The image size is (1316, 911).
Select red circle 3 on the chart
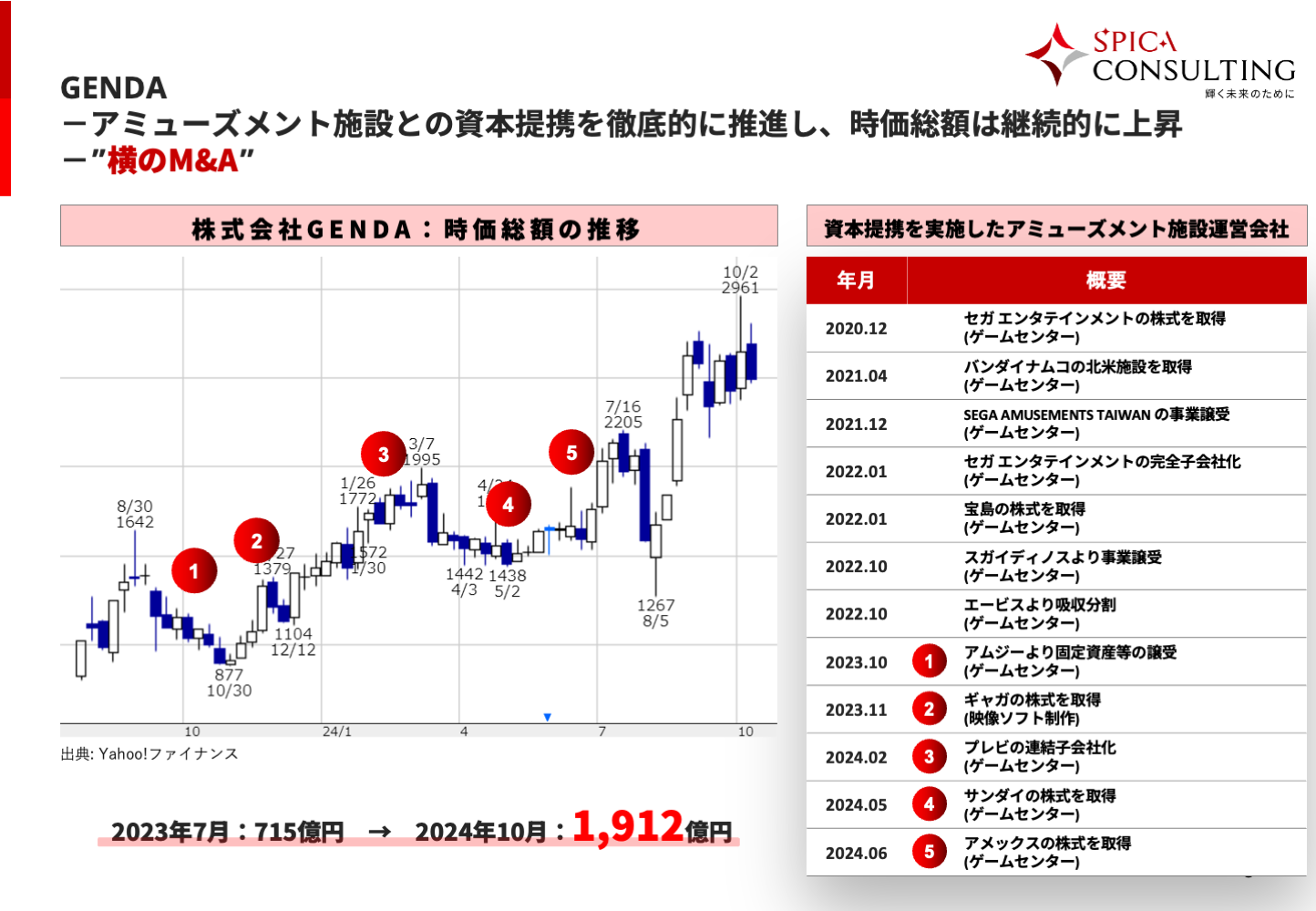coord(384,454)
